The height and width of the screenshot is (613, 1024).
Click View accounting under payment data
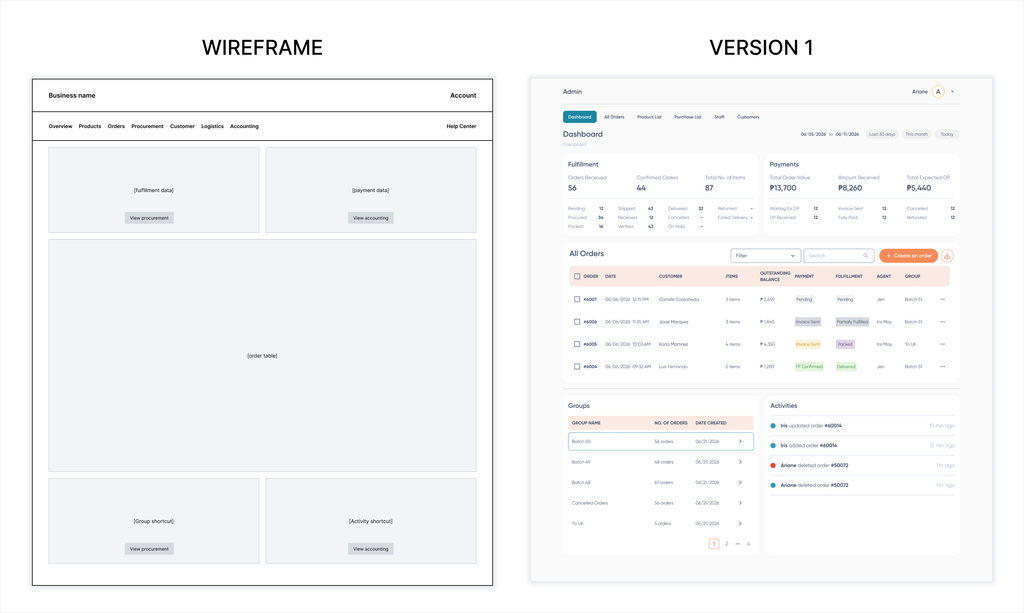pos(370,218)
